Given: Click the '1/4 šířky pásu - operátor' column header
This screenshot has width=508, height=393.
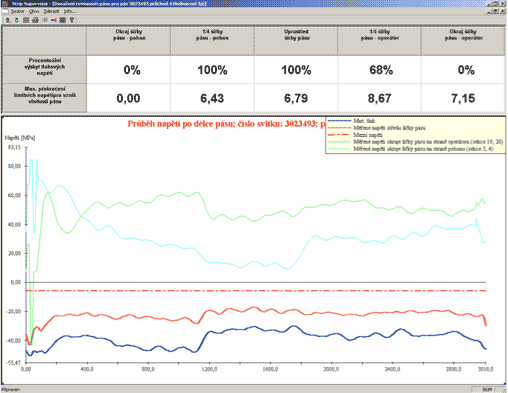Looking at the screenshot, I should [x=380, y=41].
